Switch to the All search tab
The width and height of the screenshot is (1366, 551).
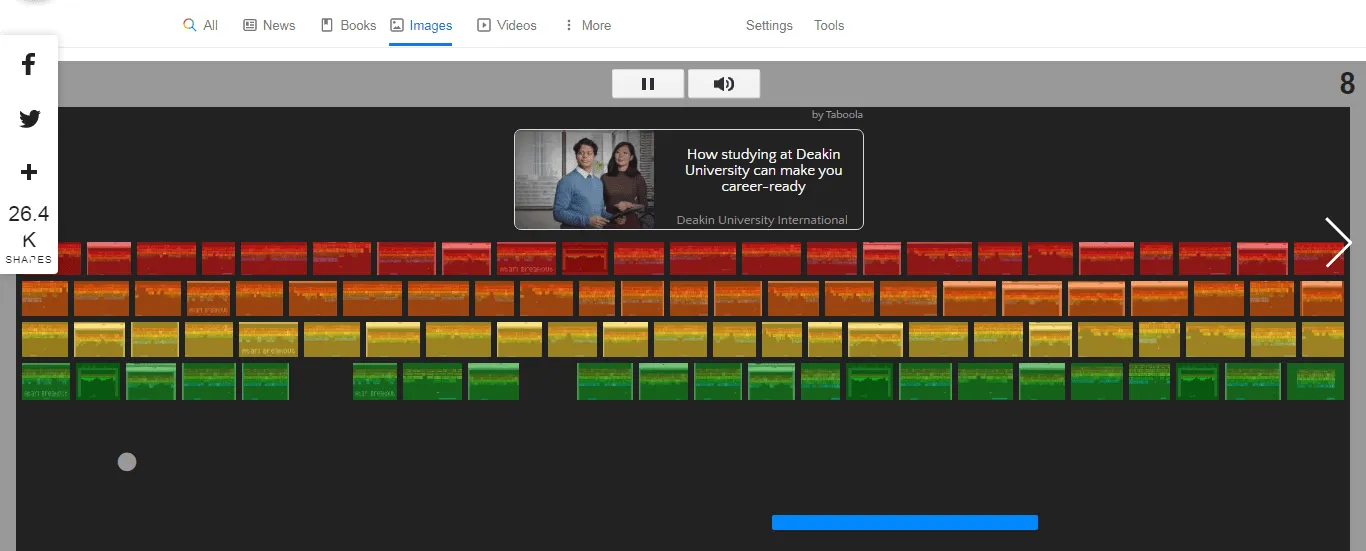click(x=200, y=25)
